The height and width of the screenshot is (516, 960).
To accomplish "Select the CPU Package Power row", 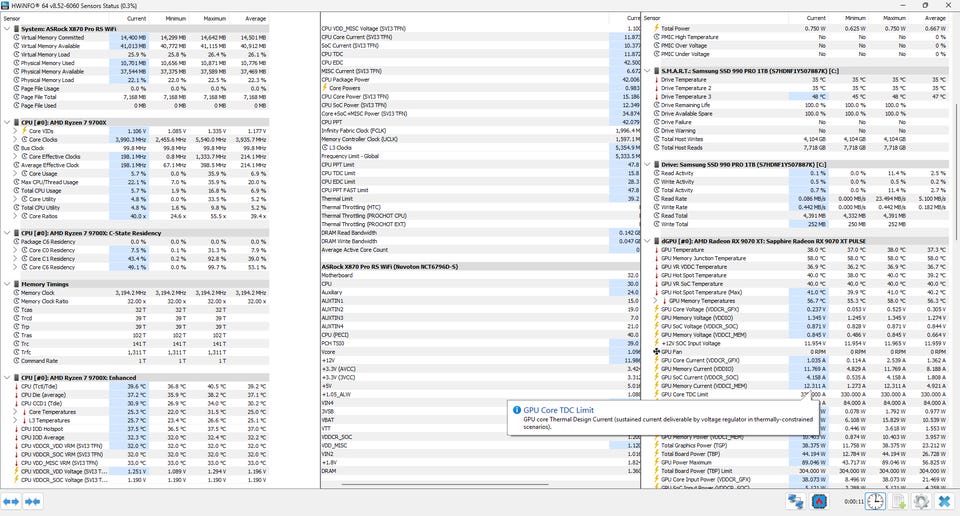I will click(x=481, y=80).
